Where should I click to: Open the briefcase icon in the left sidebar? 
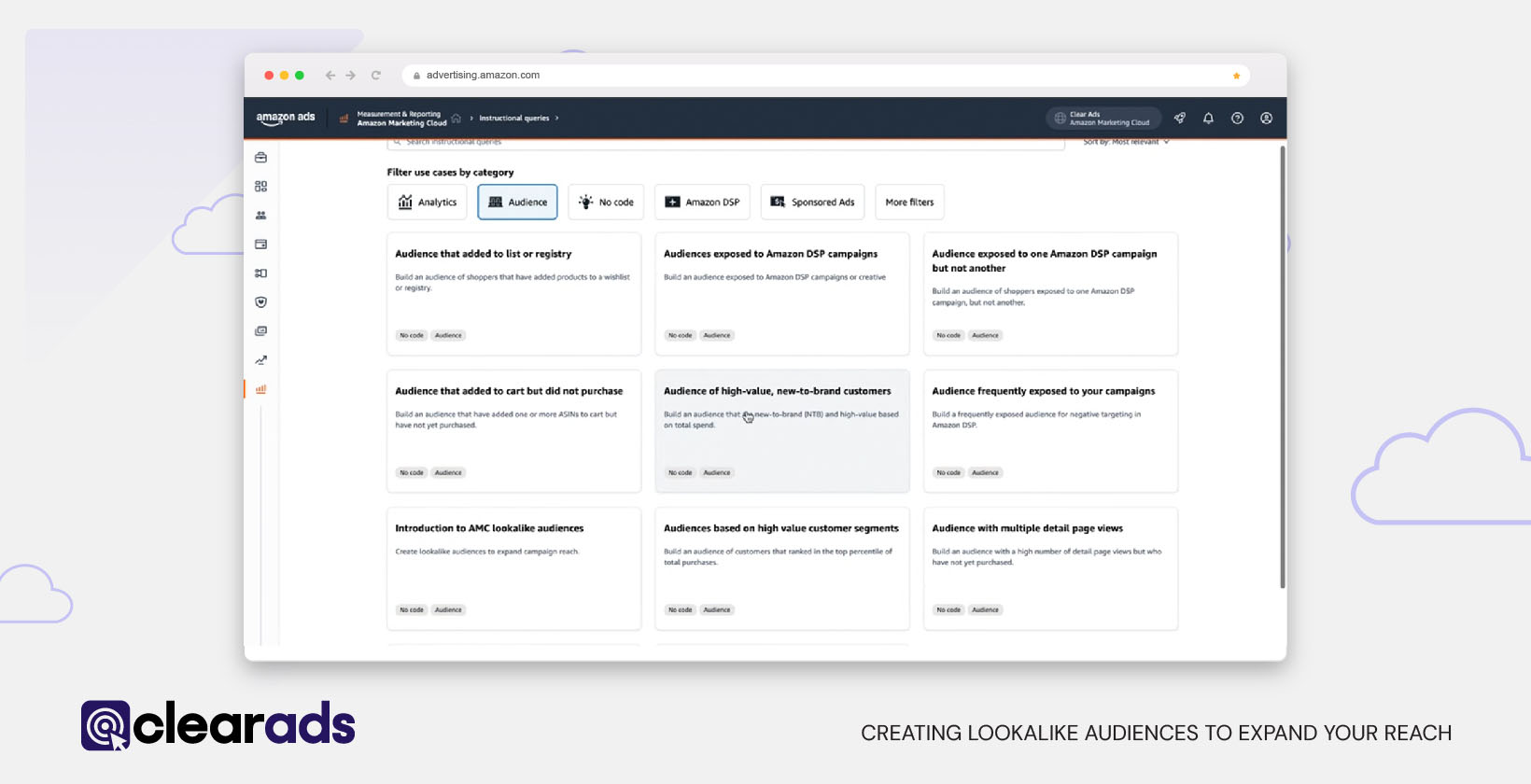pyautogui.click(x=260, y=158)
